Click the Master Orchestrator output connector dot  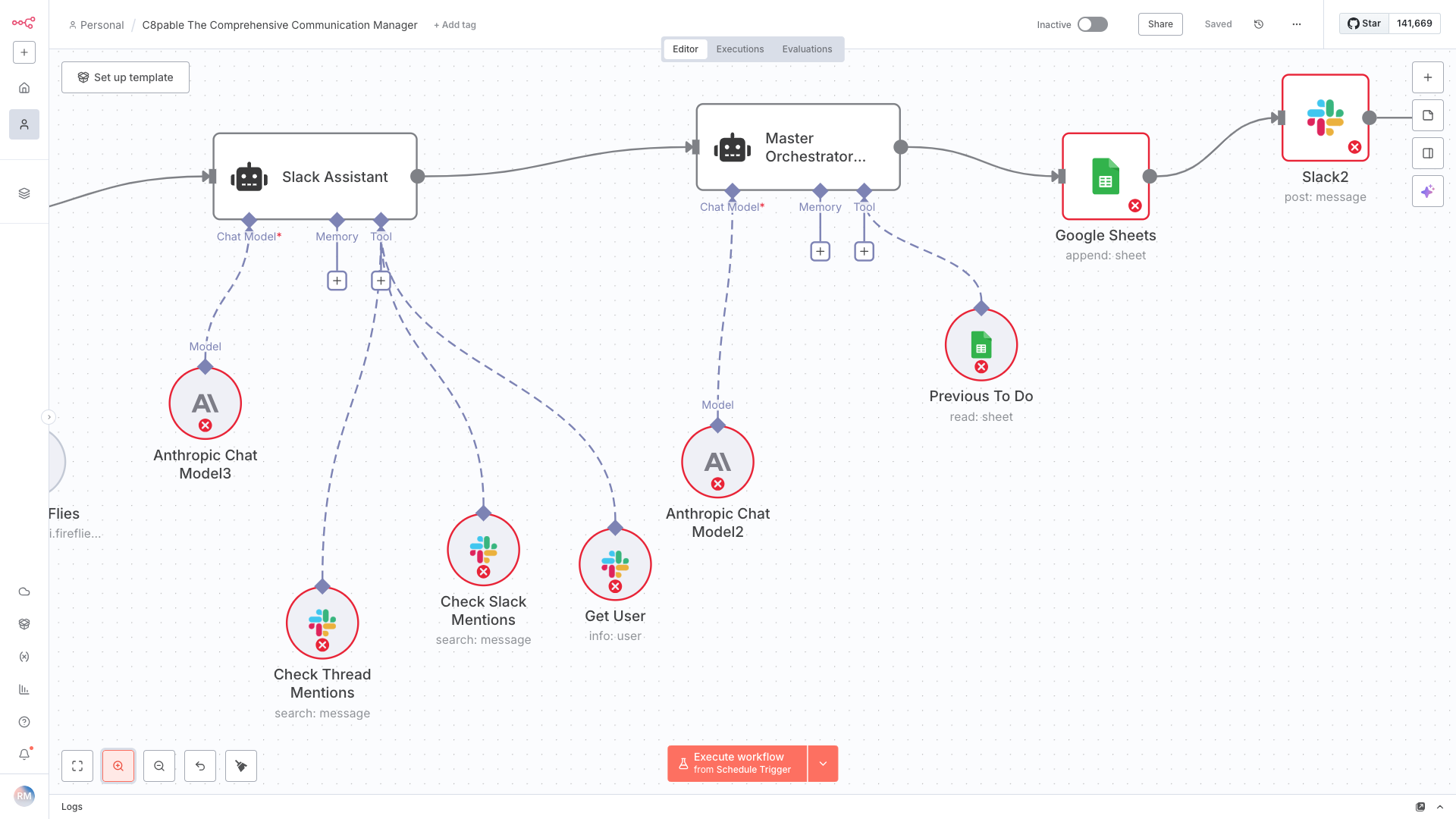tap(901, 147)
